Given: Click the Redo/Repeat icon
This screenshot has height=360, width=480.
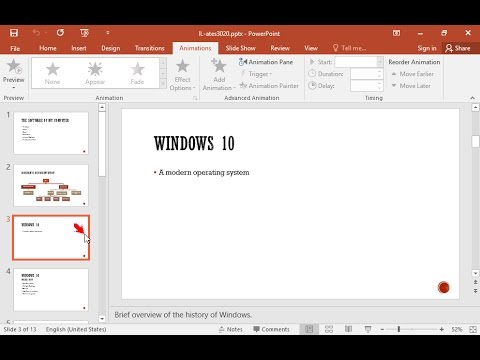Looking at the screenshot, I should tap(60, 33).
